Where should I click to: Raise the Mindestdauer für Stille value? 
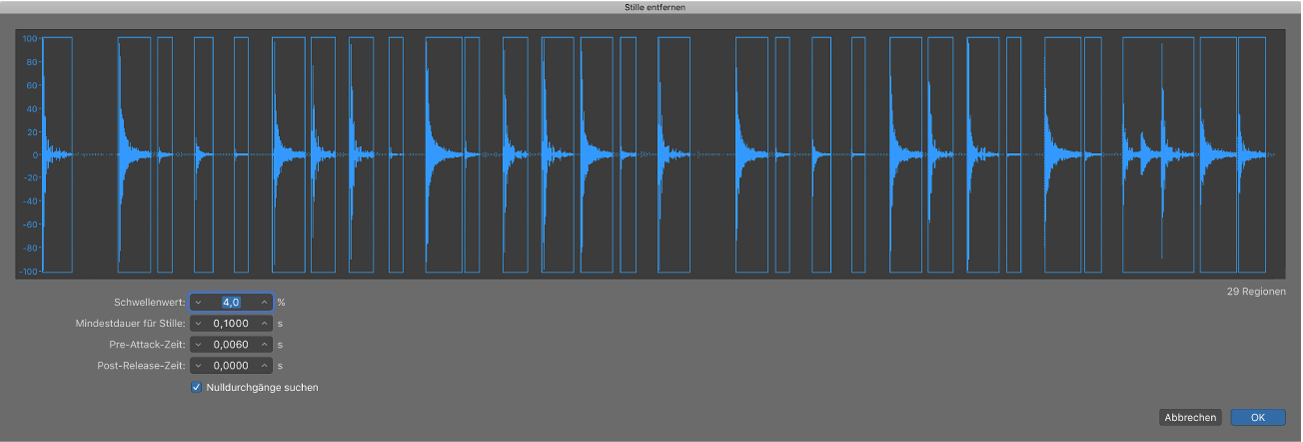[264, 324]
